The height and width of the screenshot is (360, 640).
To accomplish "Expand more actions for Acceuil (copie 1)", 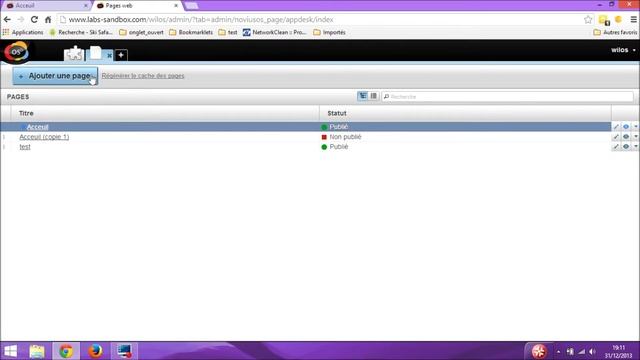I will coord(635,137).
